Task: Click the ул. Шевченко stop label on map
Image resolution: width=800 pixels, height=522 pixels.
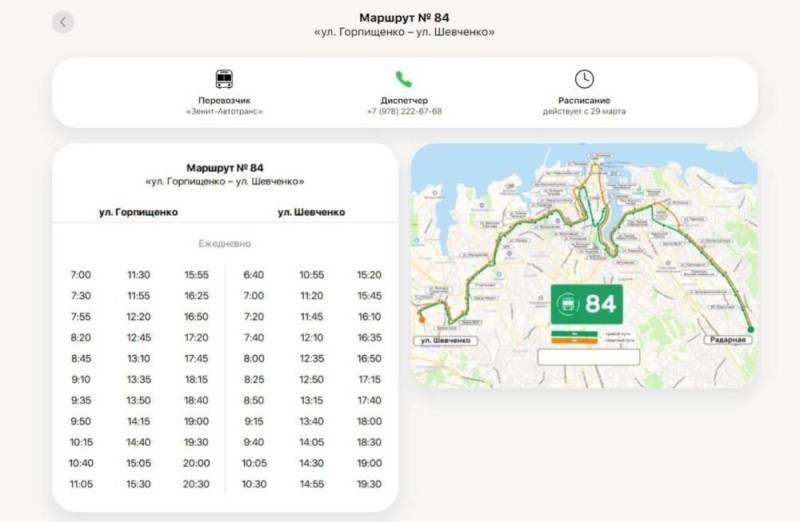Action: pyautogui.click(x=444, y=340)
